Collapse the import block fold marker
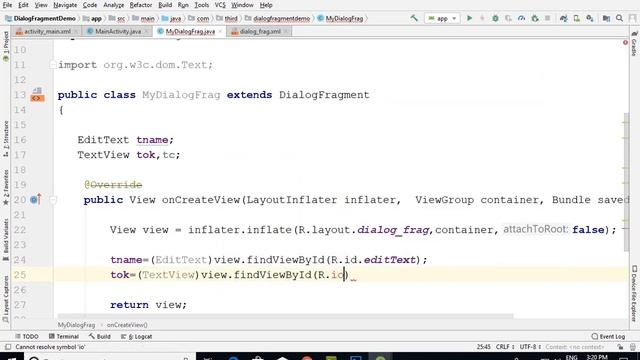 (53, 65)
